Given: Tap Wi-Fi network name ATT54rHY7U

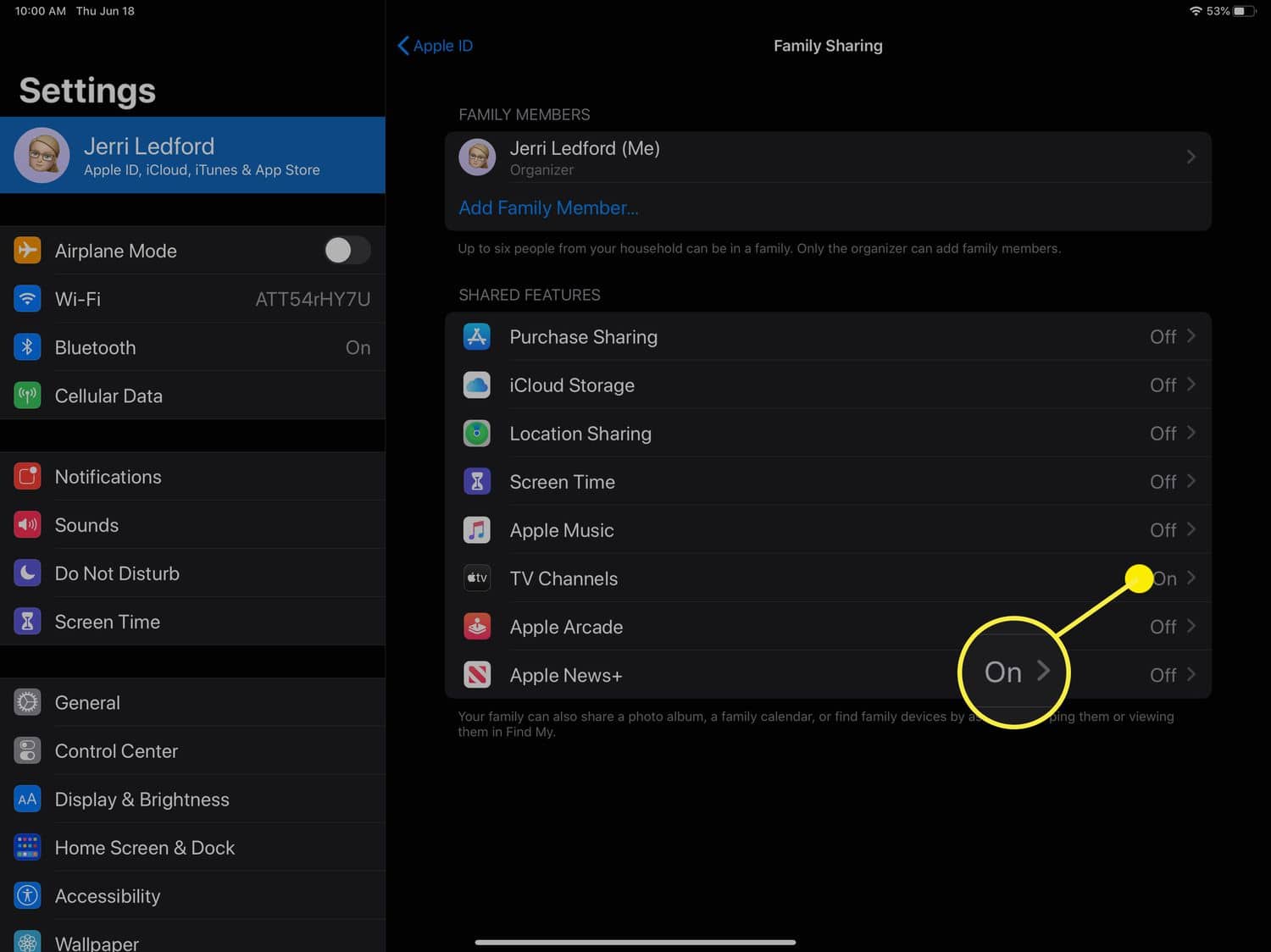Looking at the screenshot, I should [313, 299].
